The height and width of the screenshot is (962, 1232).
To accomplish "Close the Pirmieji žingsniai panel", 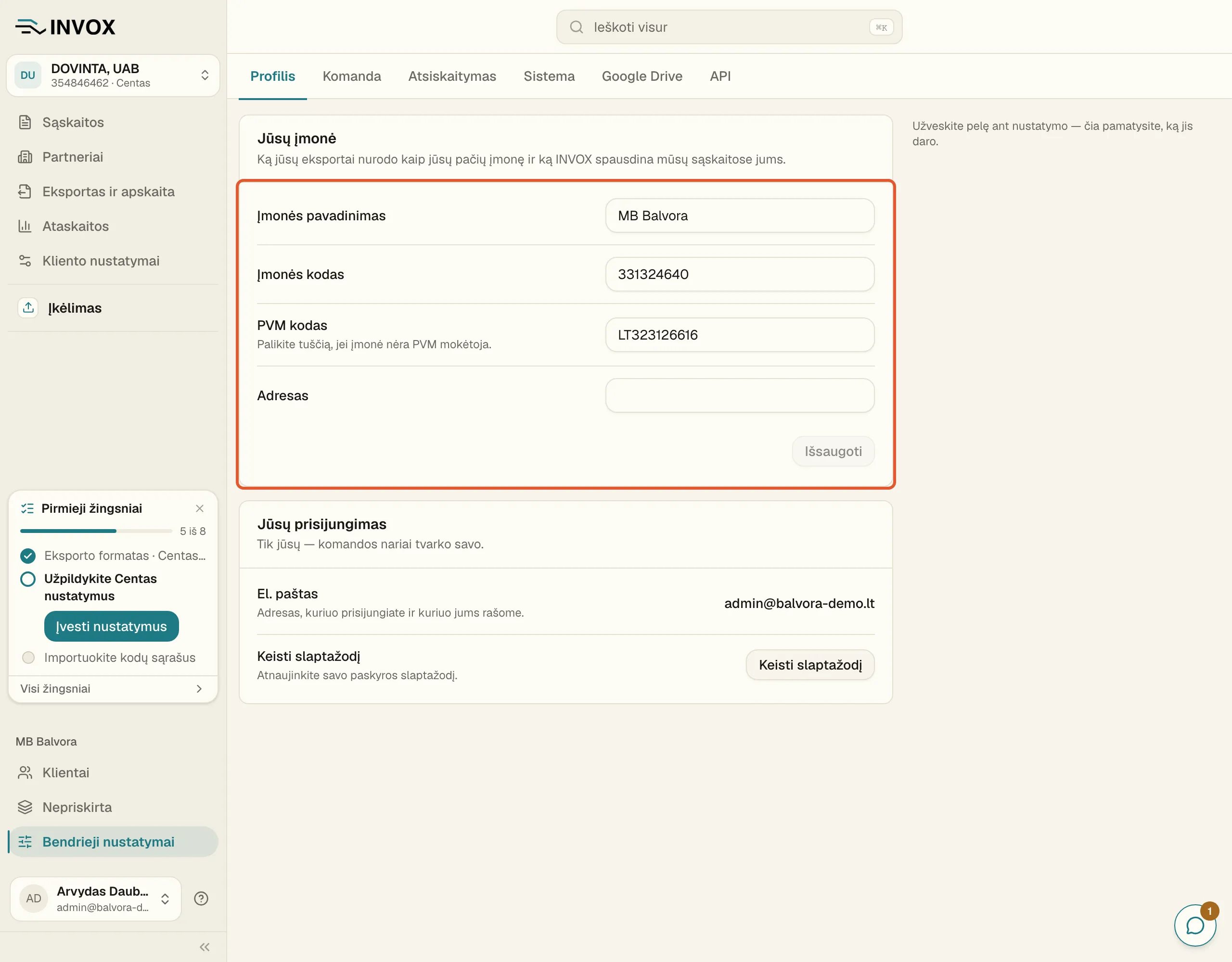I will pos(200,508).
